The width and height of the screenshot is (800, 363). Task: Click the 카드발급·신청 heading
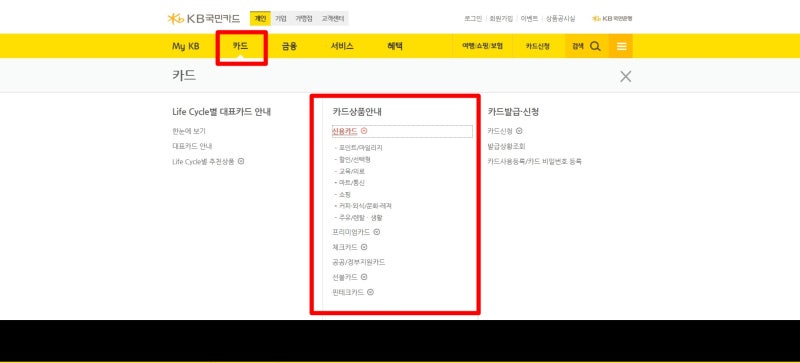tap(513, 112)
